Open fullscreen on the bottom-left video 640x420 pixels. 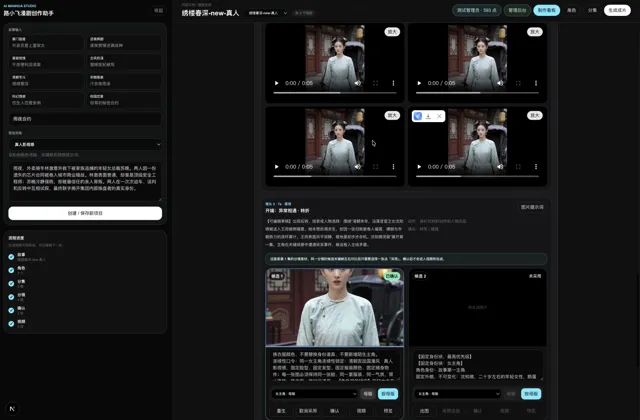click(x=376, y=167)
